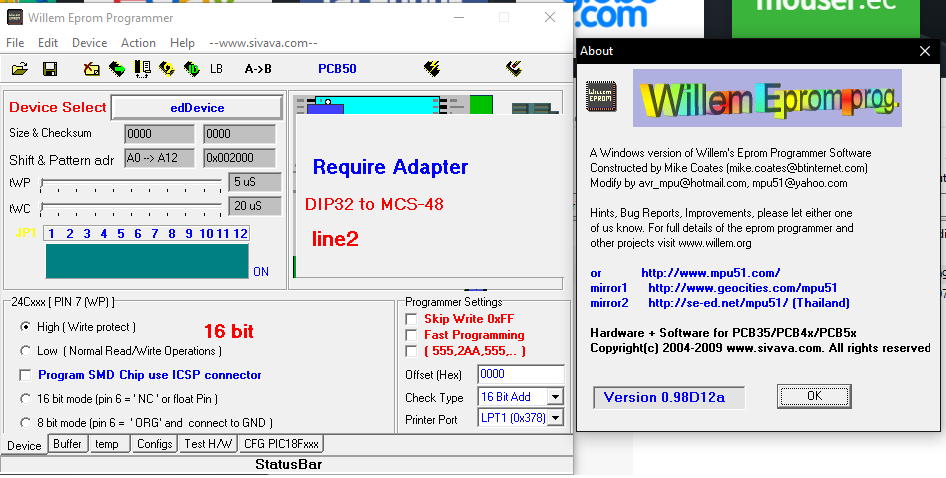Select 8 bit mode radio button
The height and width of the screenshot is (478, 946).
coord(25,423)
